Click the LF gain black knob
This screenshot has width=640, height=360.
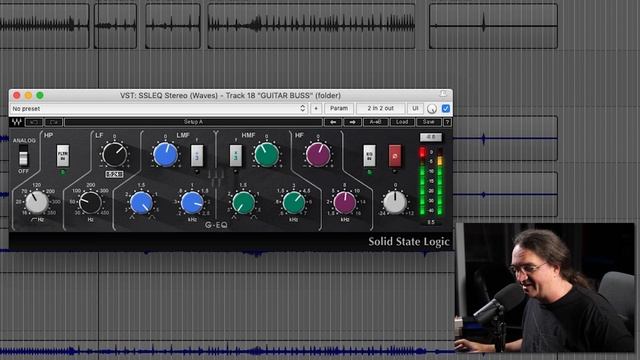(x=115, y=154)
